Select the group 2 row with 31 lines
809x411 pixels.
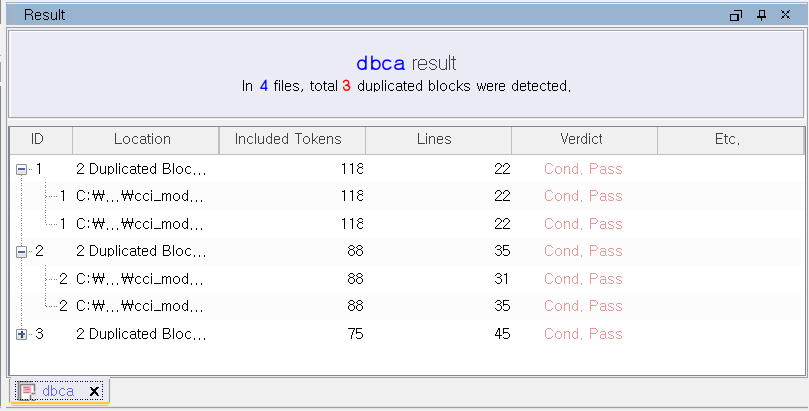pyautogui.click(x=407, y=279)
